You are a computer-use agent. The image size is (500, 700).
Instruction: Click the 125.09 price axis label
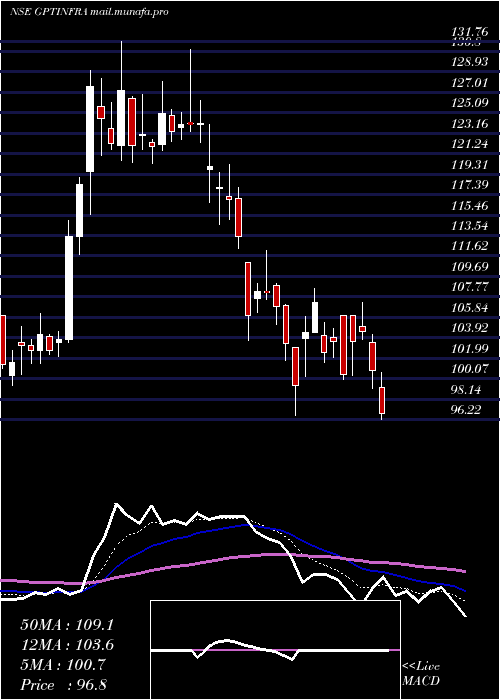pos(472,103)
